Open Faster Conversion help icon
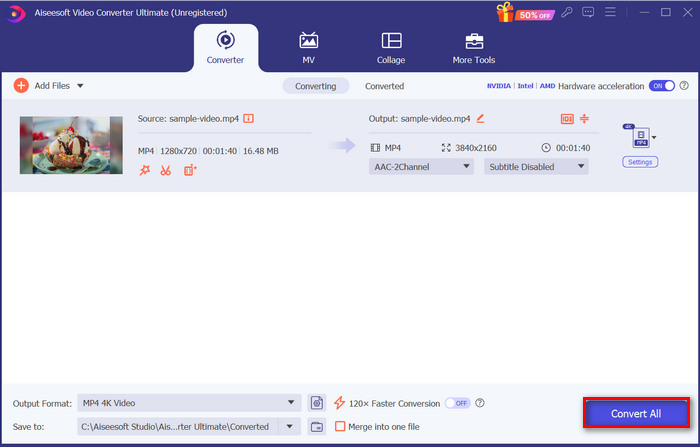Viewport: 700px width, 447px height. 480,403
